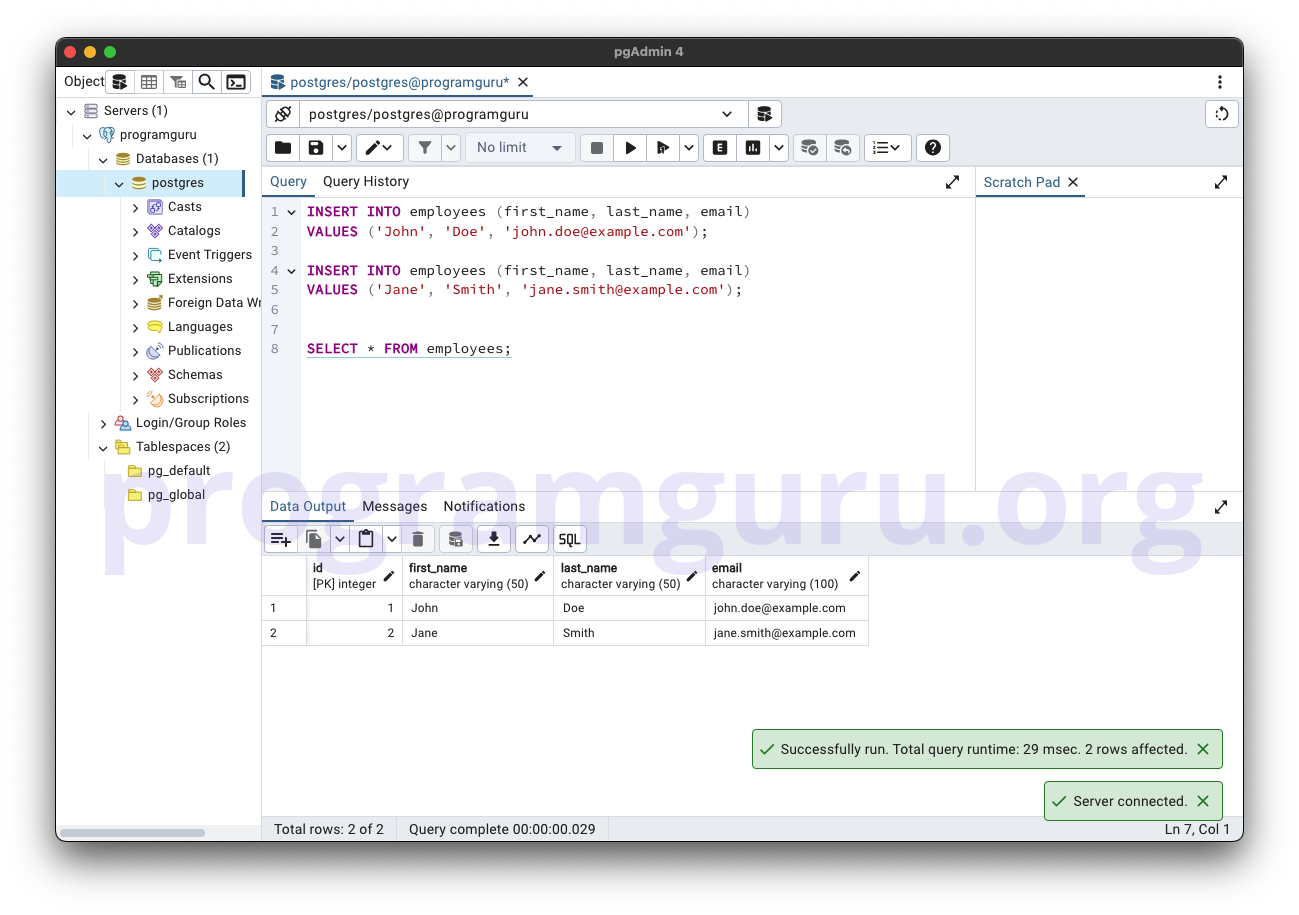Click the filter funnel icon
1299x915 pixels.
(x=425, y=148)
